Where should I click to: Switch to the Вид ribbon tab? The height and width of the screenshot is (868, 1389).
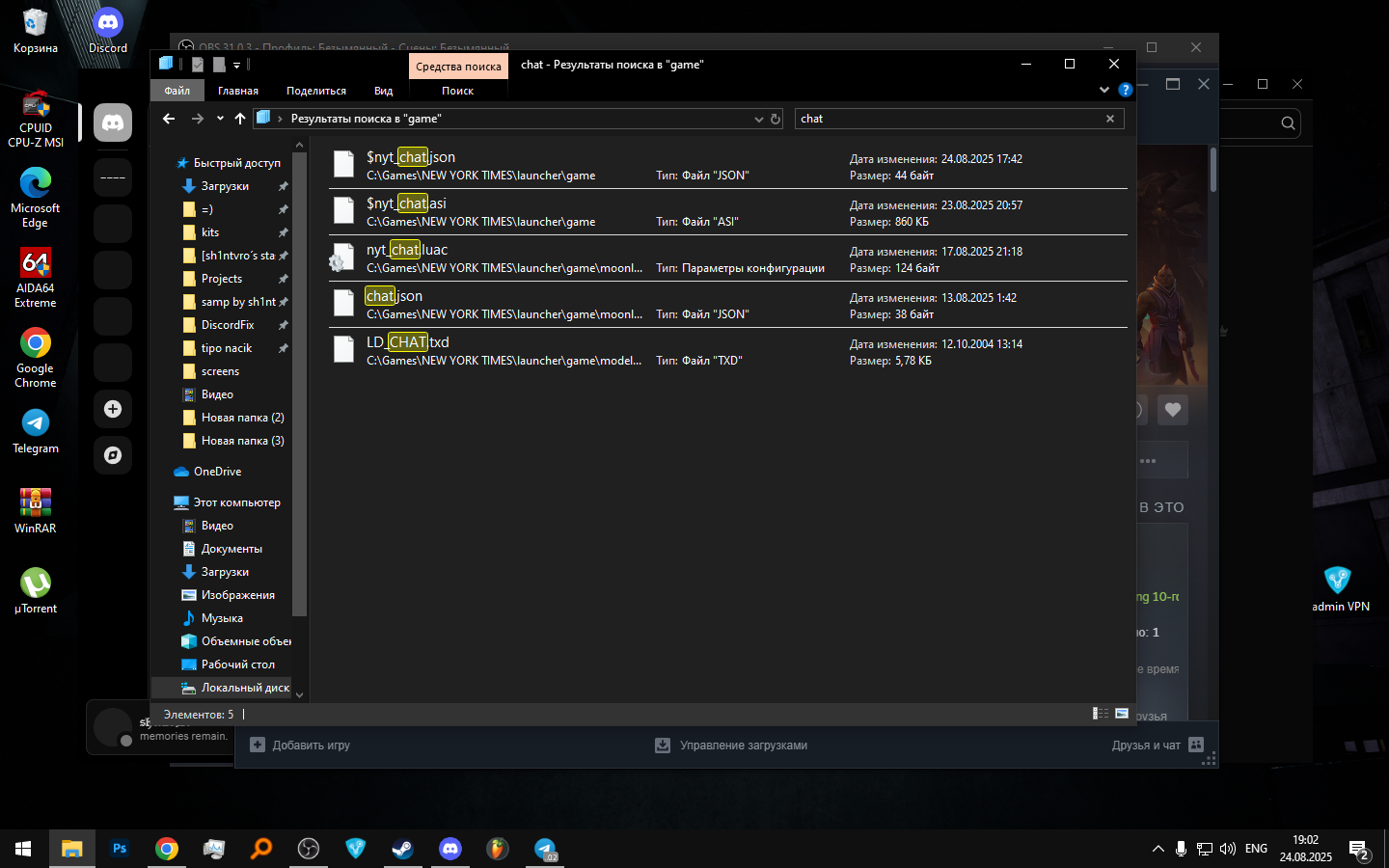[383, 91]
